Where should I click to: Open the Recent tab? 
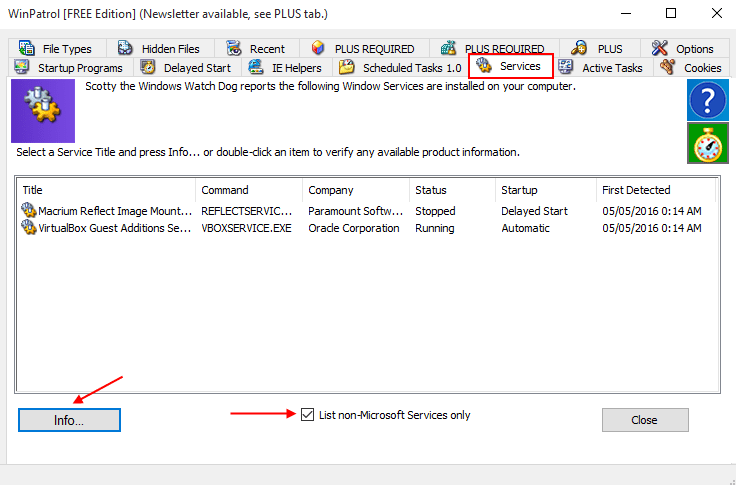[257, 48]
